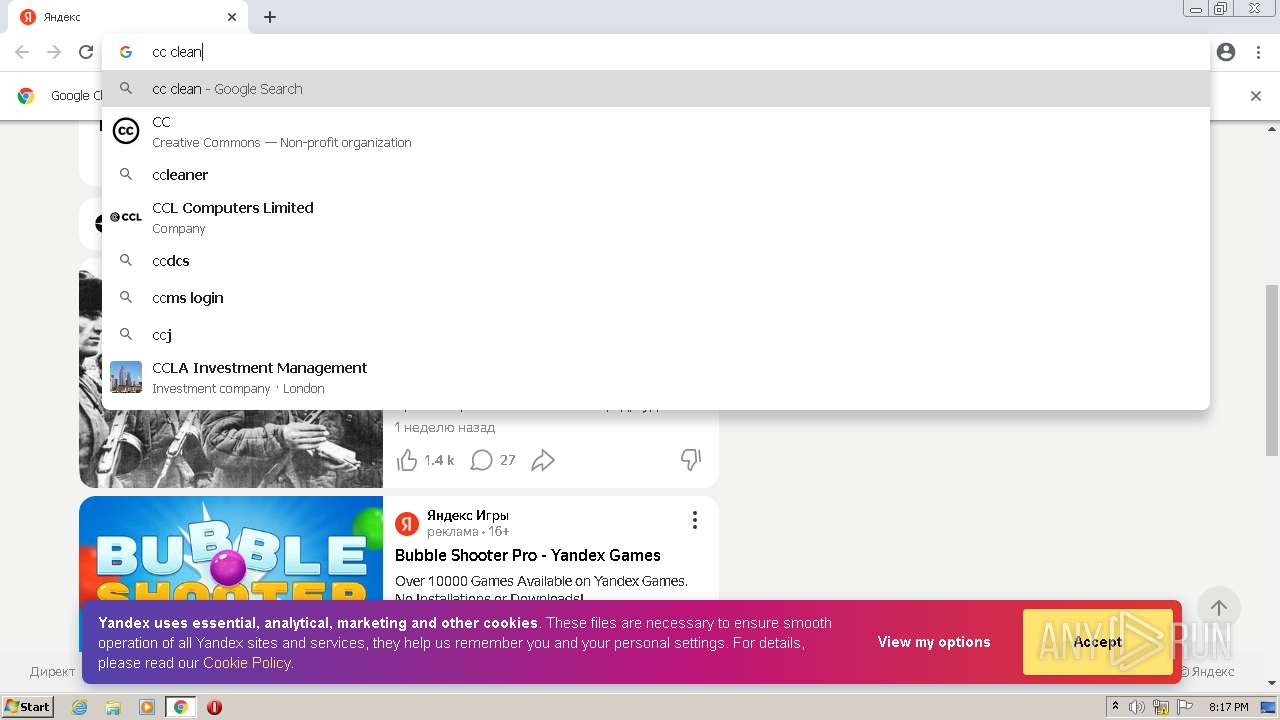Screen dimensions: 1280x720
Task: Select 'cc clean - Google Search' suggestion
Action: (655, 89)
